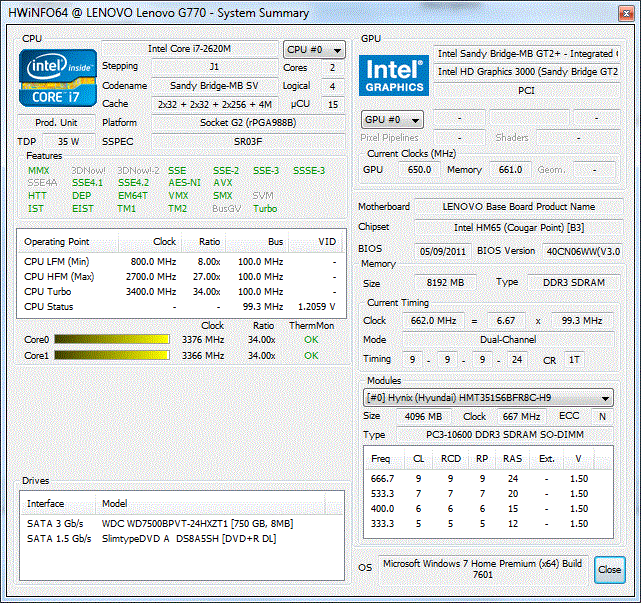Click the cache value 2x32 + 2x32 + 2x256 + 4M
Screen dimensions: 641x603
tap(214, 104)
